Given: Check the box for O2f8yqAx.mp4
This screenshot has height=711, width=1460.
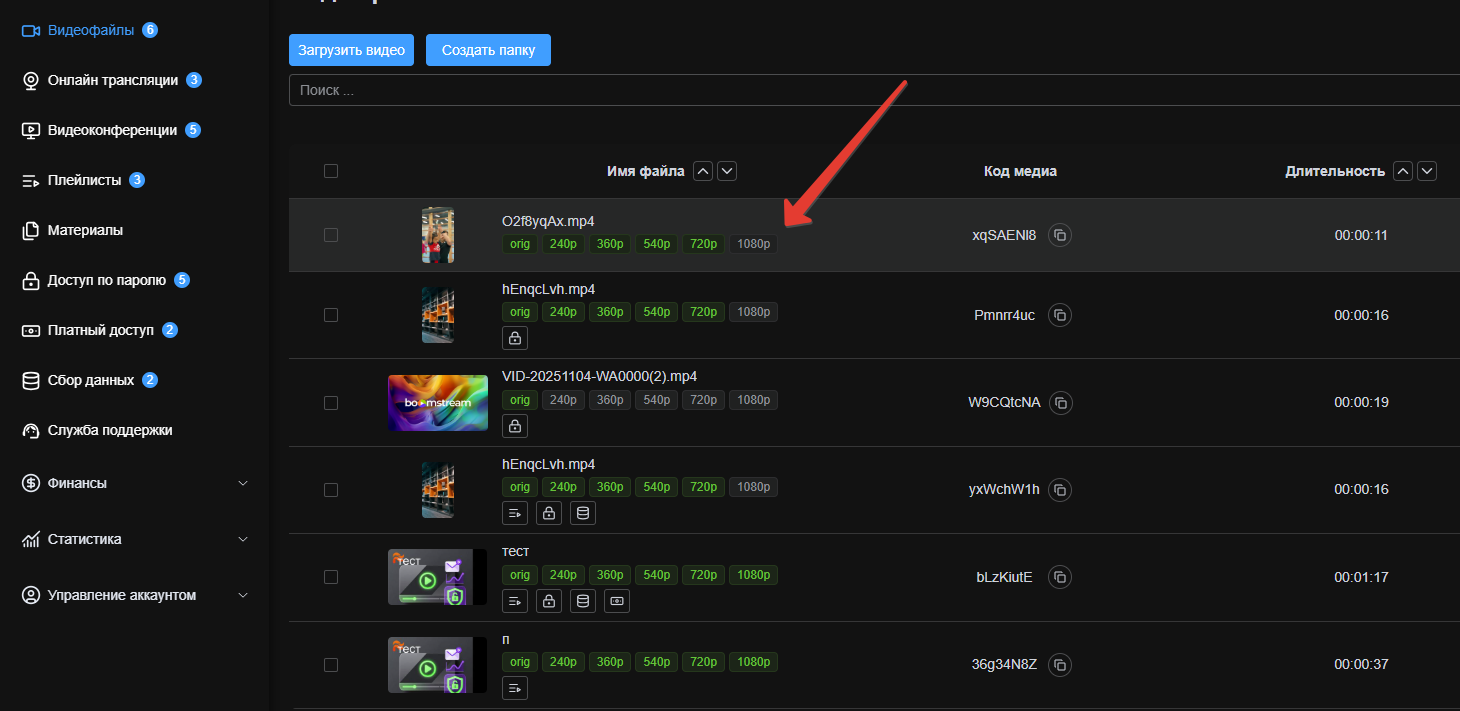Looking at the screenshot, I should point(331,235).
